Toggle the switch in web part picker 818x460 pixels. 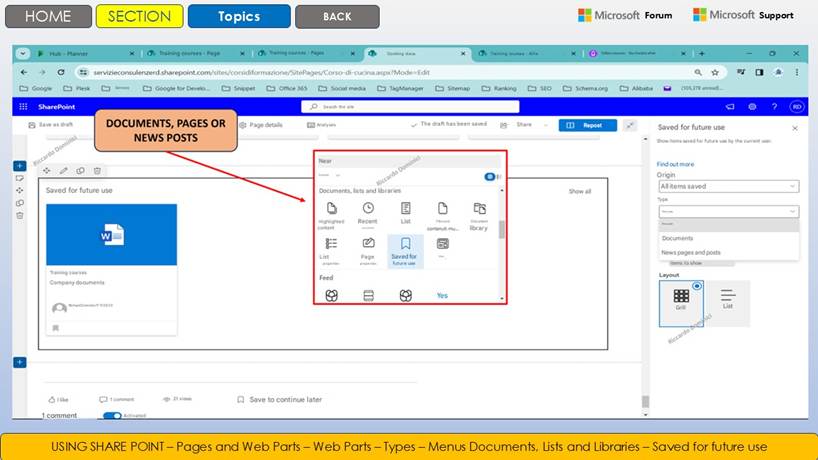pyautogui.click(x=490, y=177)
